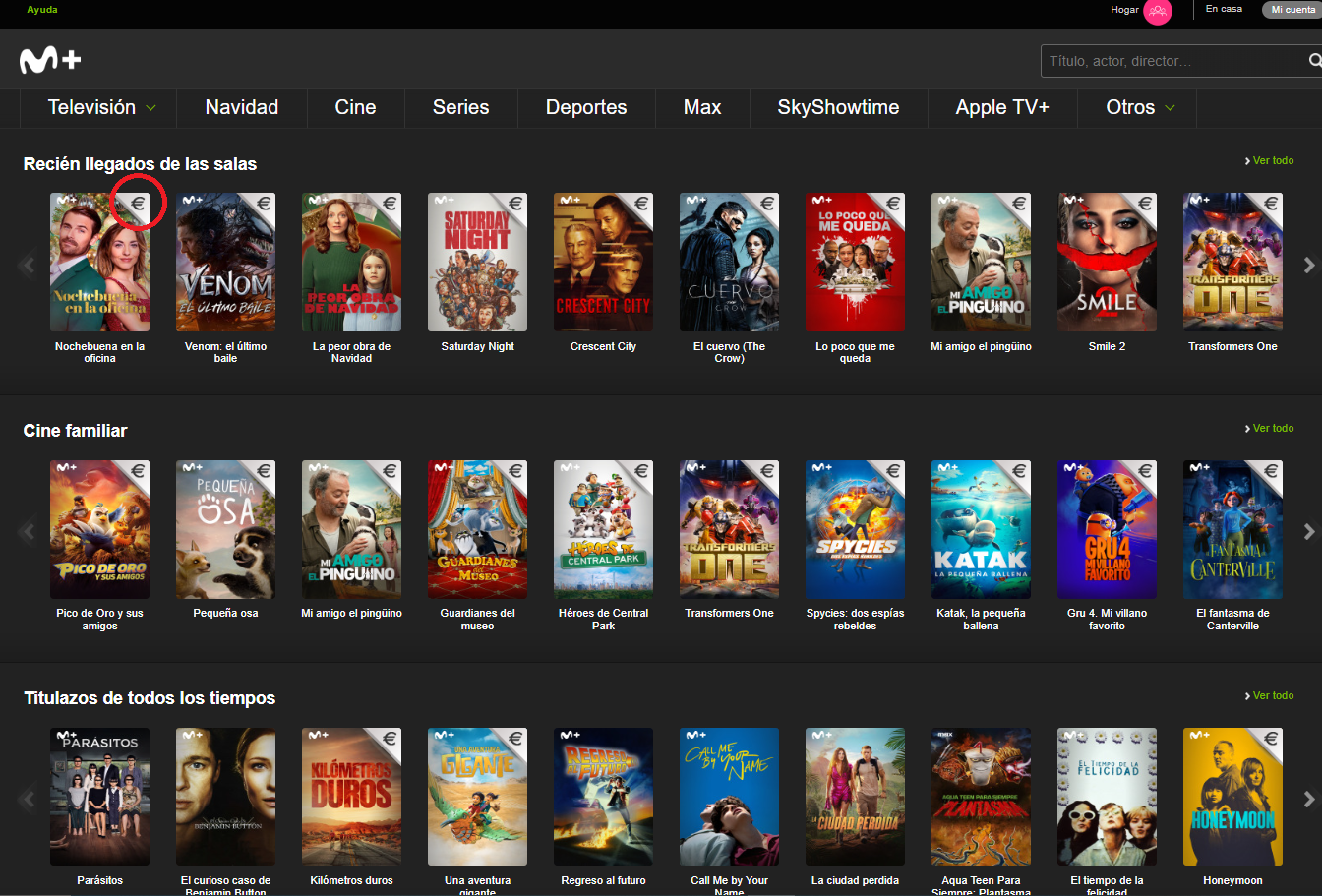Open the pink Hogar profile icon
1322x896 pixels.
[1158, 11]
